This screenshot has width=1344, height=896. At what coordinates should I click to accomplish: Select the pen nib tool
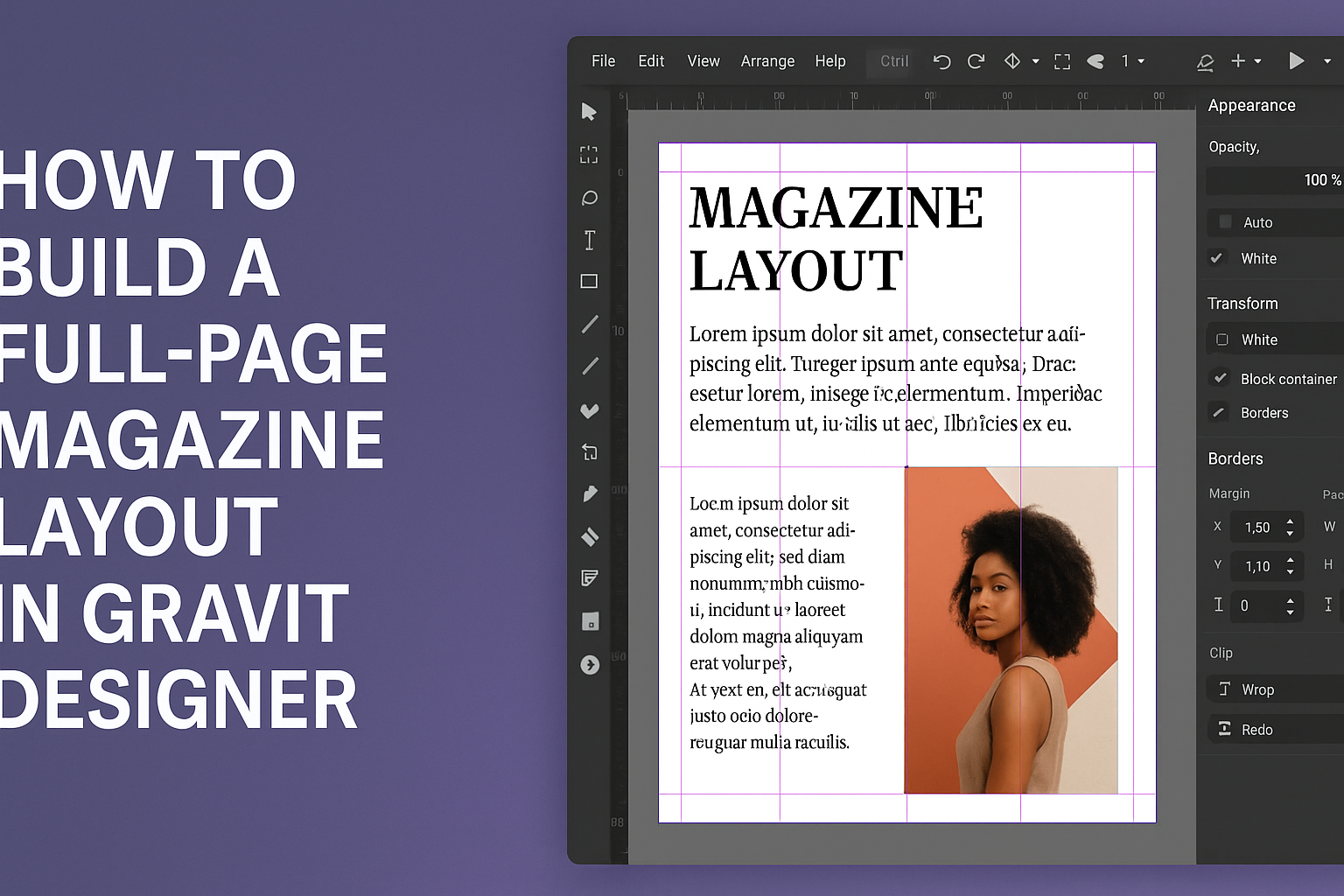[590, 494]
